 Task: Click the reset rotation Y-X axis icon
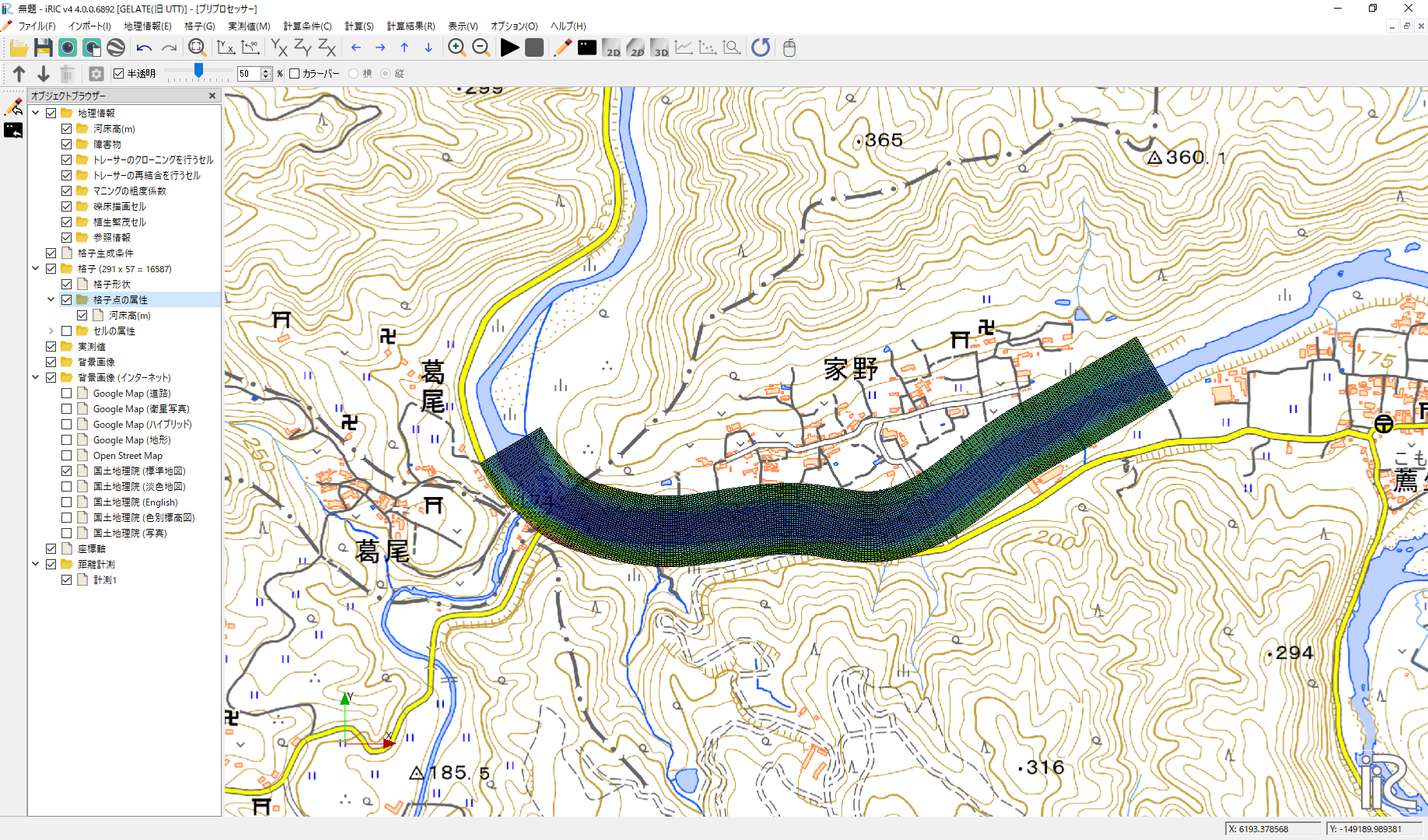point(226,48)
